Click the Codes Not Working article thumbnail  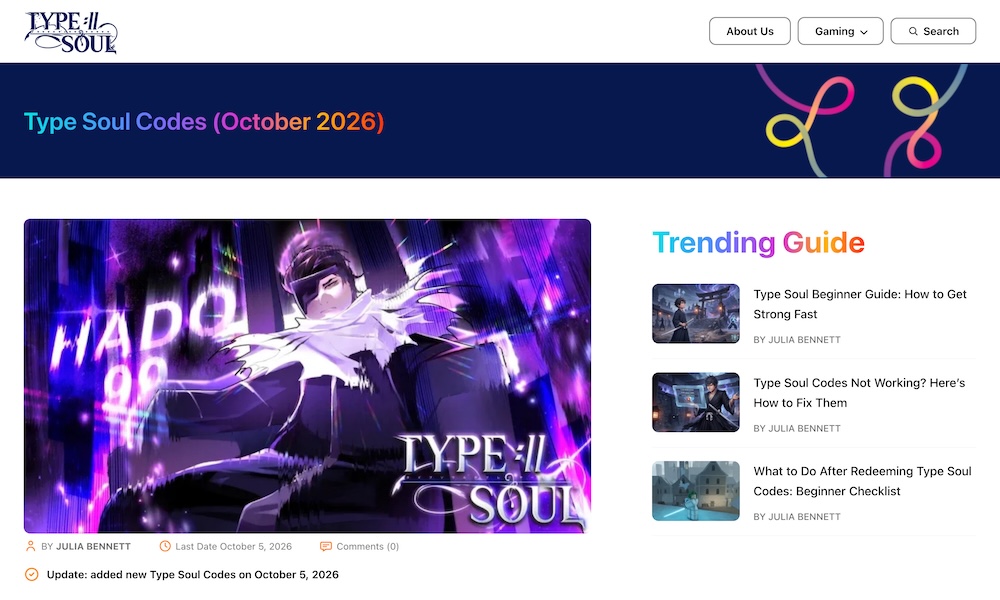click(x=696, y=402)
